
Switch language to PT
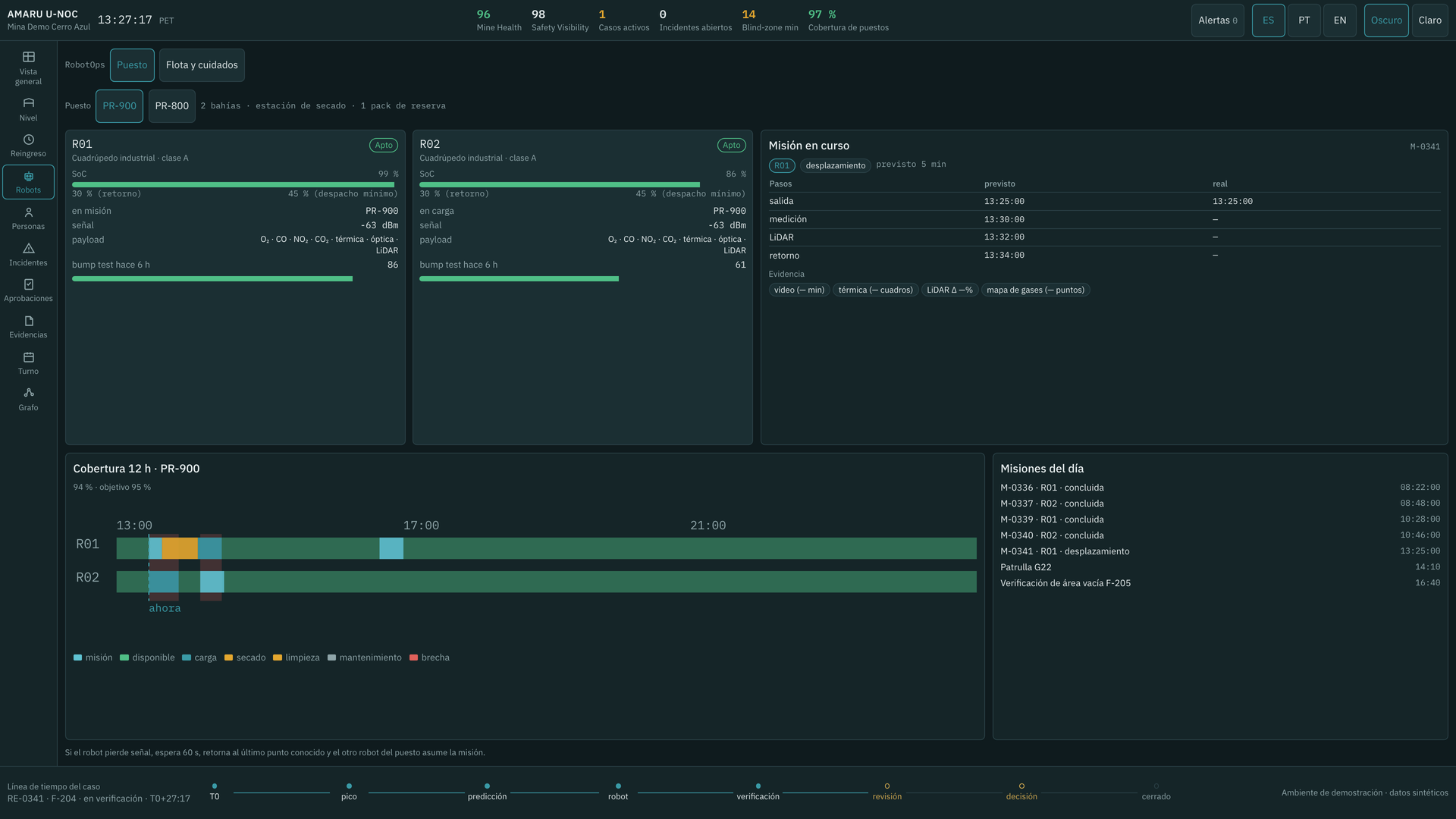coord(1304,20)
